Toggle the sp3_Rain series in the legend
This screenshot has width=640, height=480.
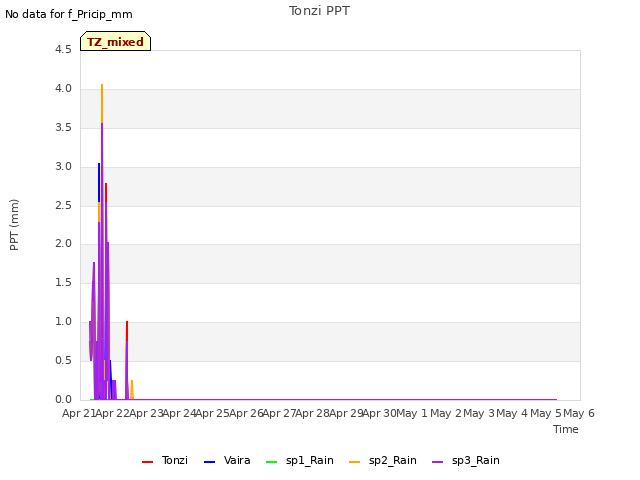point(466,460)
